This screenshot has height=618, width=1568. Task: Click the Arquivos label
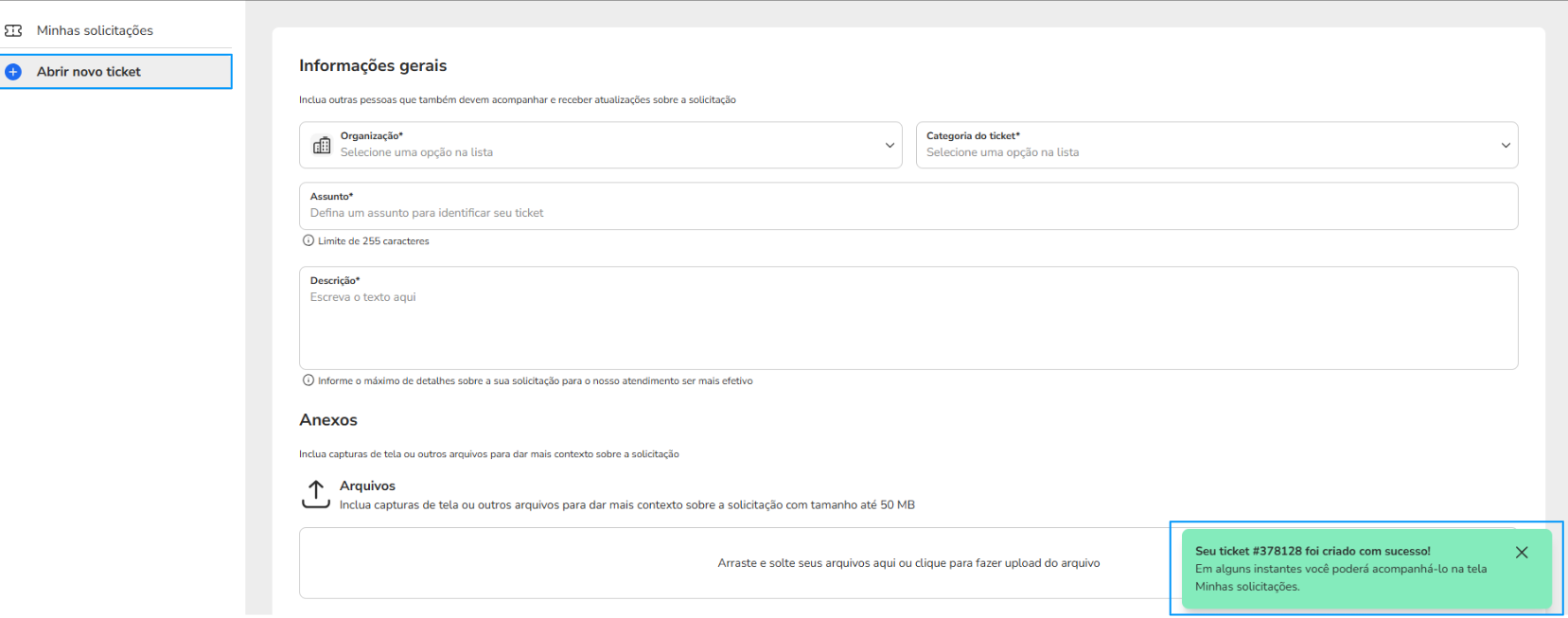point(367,486)
